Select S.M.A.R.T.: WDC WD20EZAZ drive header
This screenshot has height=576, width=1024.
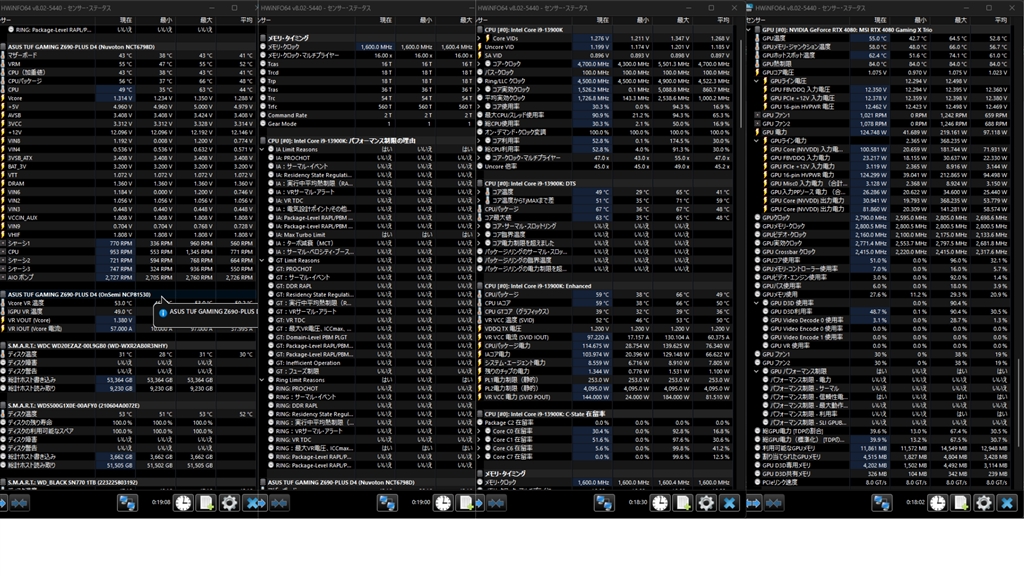tap(128, 345)
